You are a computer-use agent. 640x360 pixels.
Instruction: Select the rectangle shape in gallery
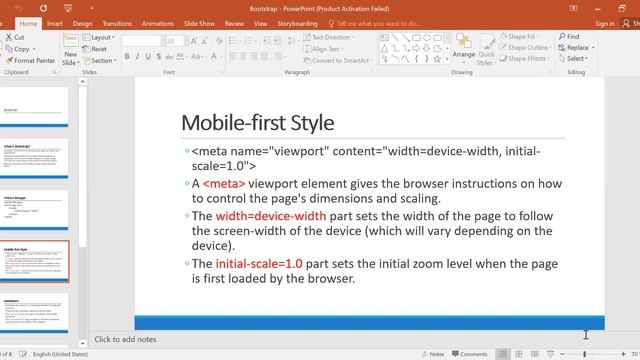pos(416,38)
